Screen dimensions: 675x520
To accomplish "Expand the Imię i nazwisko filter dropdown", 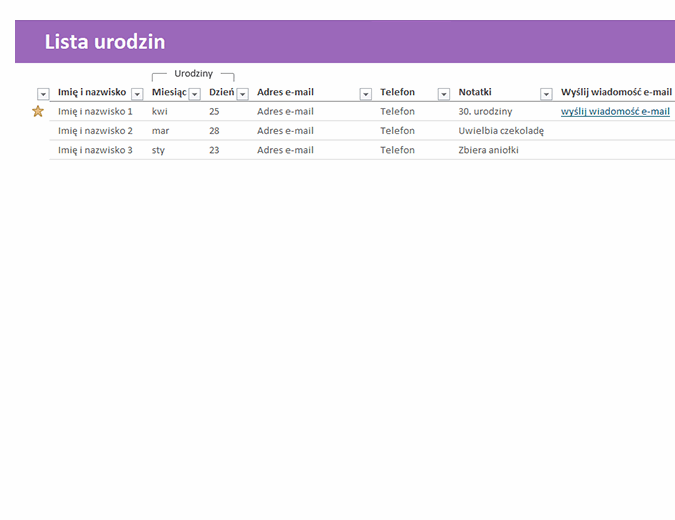I will pos(137,94).
